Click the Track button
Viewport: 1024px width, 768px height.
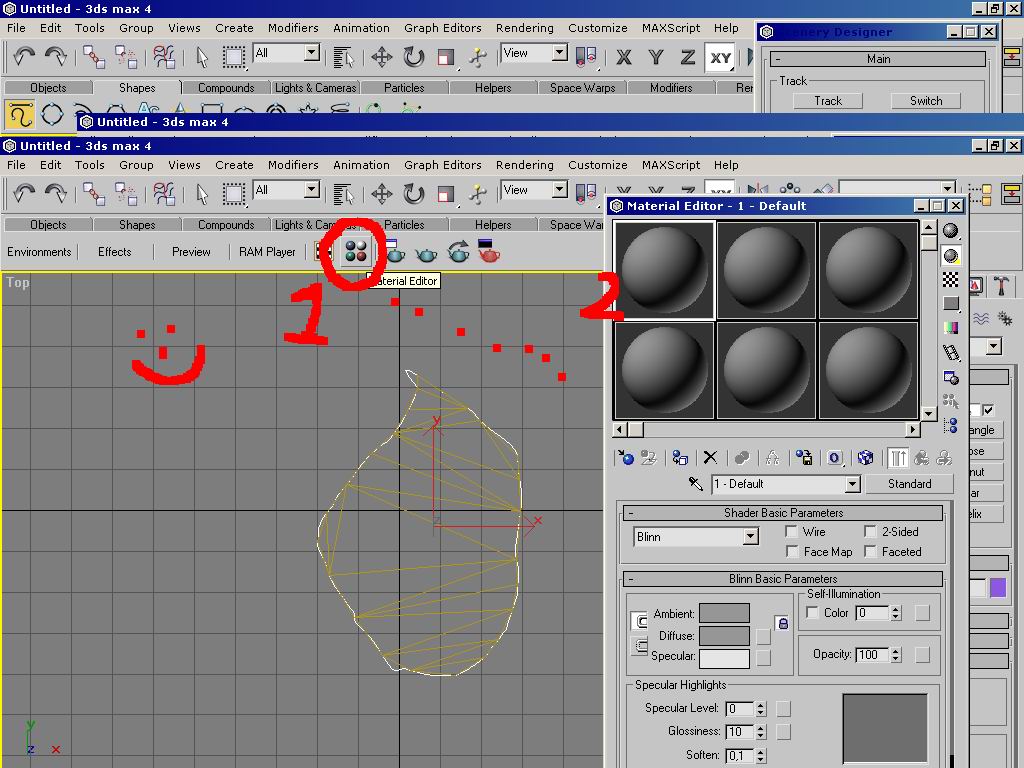(x=827, y=101)
